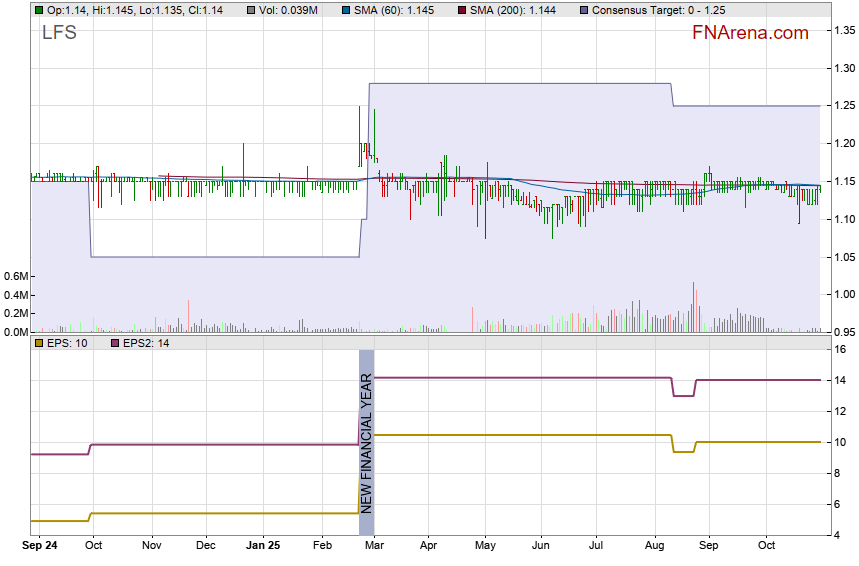The width and height of the screenshot is (859, 566).
Task: Click the green OHLC price legend swatch
Action: [39, 10]
